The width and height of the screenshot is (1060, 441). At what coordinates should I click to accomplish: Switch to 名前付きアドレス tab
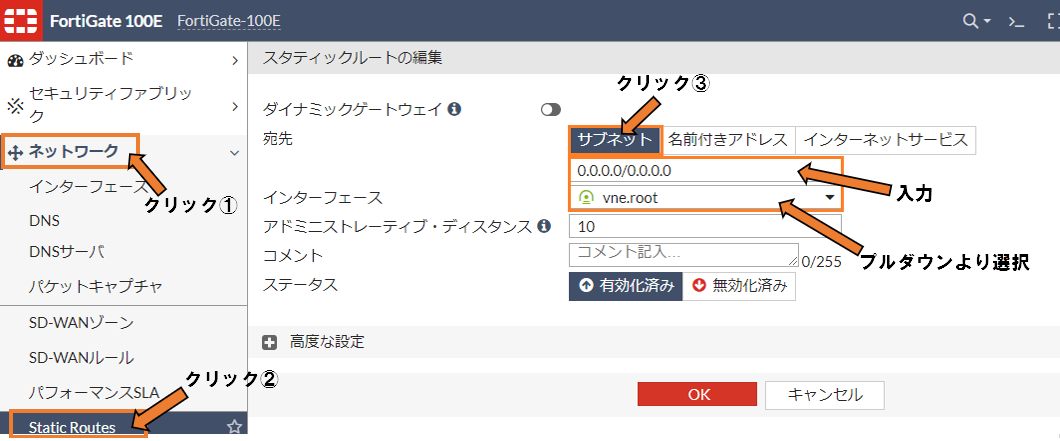coord(728,140)
